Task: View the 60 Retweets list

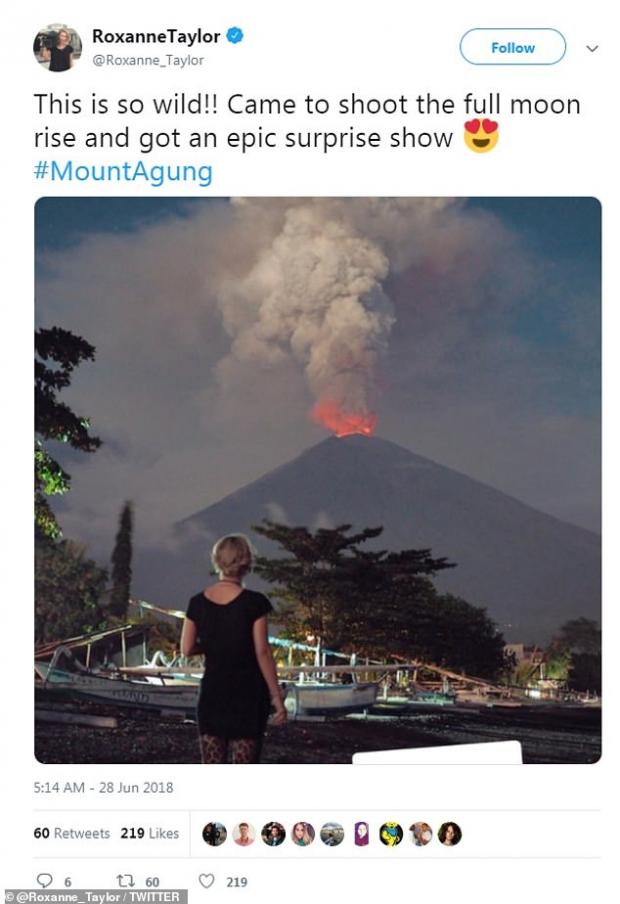Action: click(x=72, y=833)
